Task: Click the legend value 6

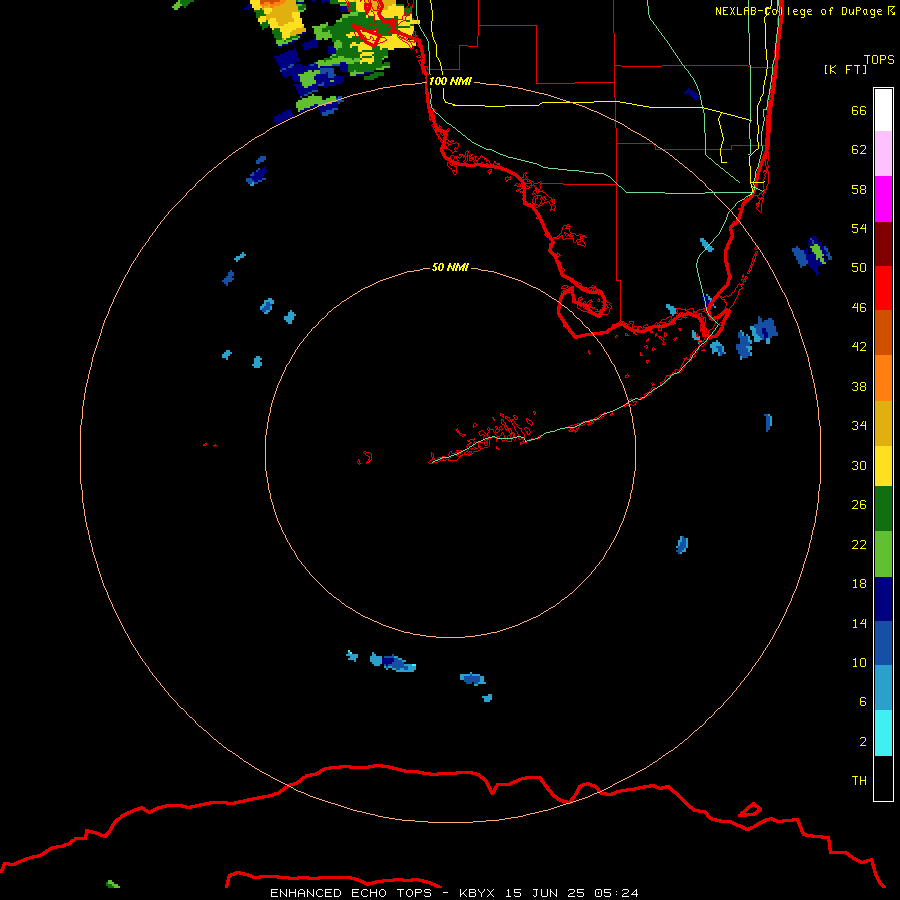Action: (863, 701)
